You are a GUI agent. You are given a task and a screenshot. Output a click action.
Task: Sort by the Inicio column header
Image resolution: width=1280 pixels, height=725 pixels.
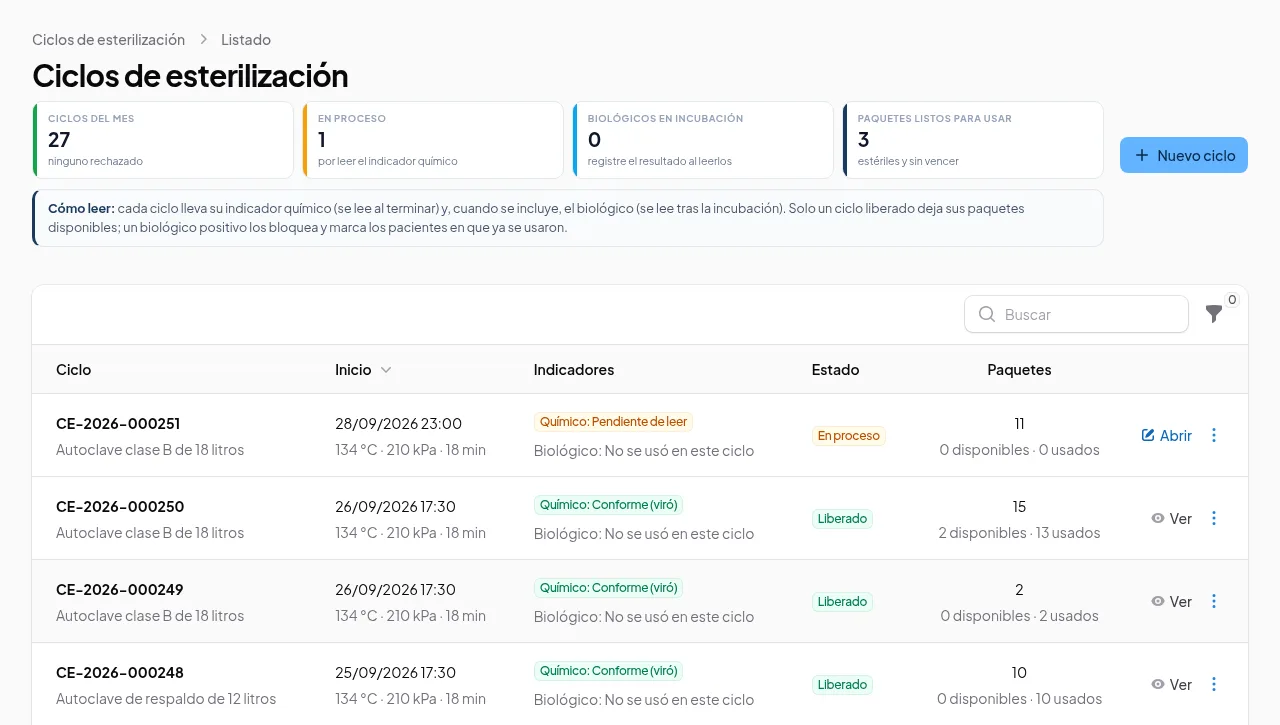(x=363, y=370)
